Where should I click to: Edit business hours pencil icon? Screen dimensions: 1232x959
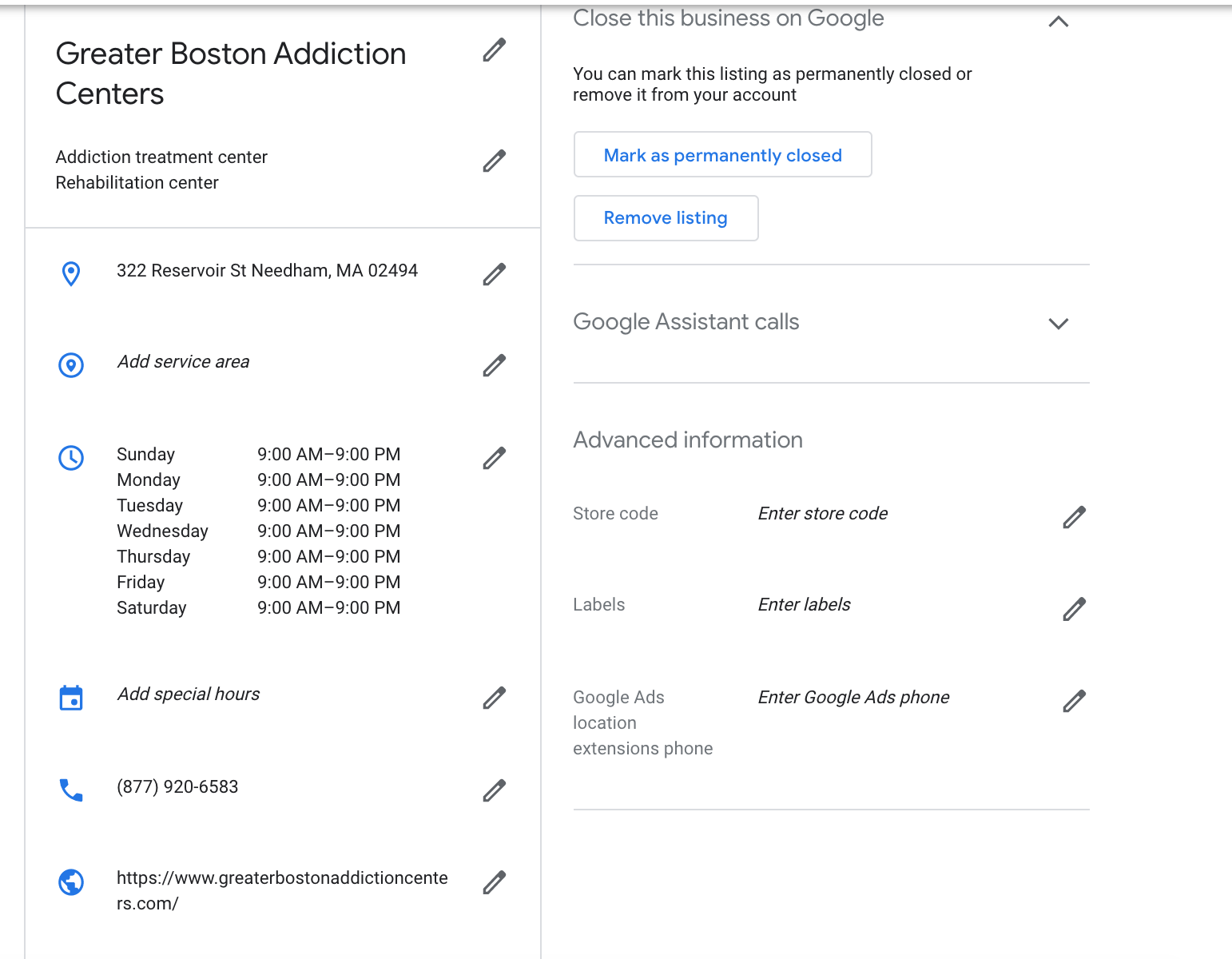pyautogui.click(x=495, y=458)
